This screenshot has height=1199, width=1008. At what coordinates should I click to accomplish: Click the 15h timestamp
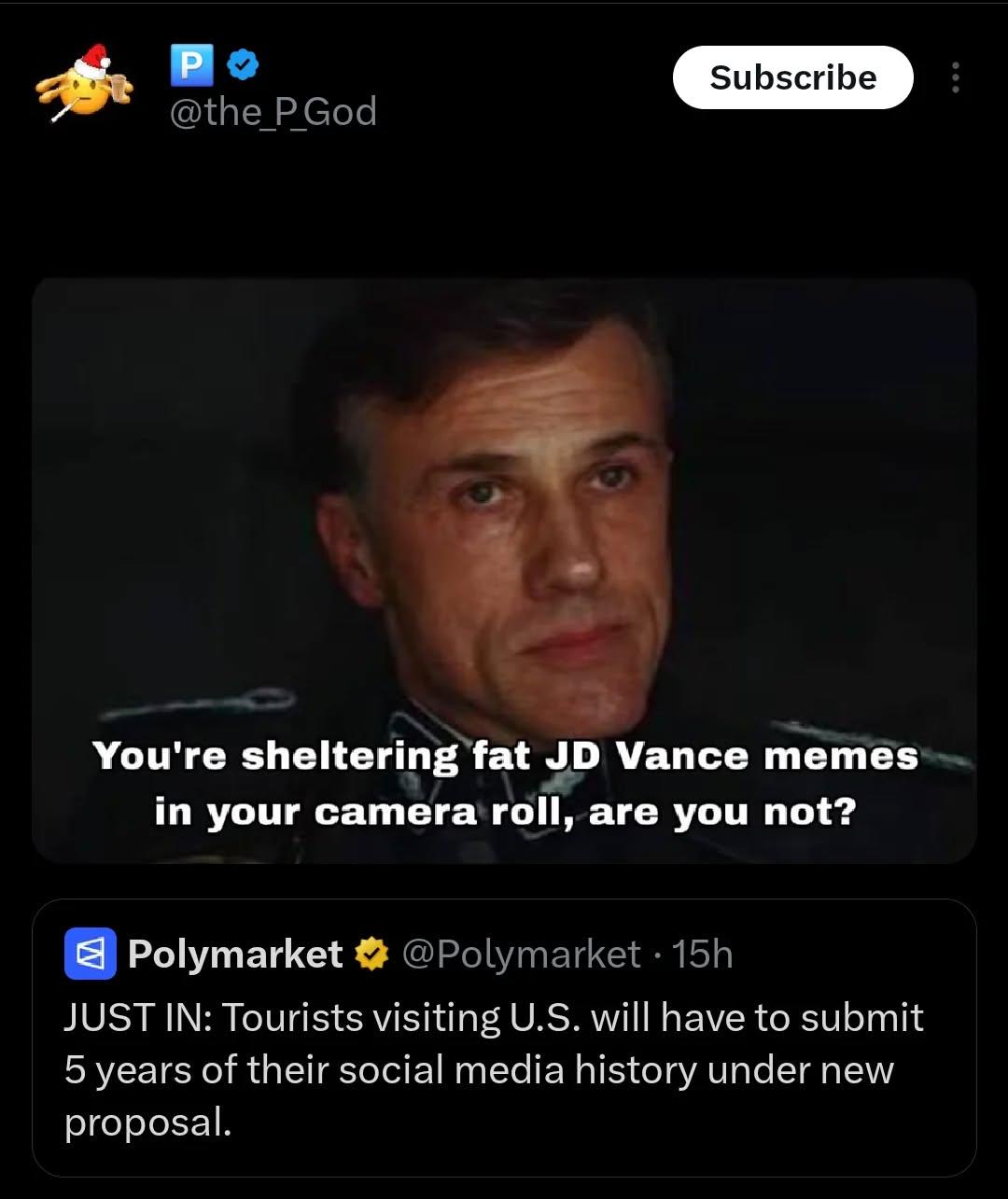point(702,954)
